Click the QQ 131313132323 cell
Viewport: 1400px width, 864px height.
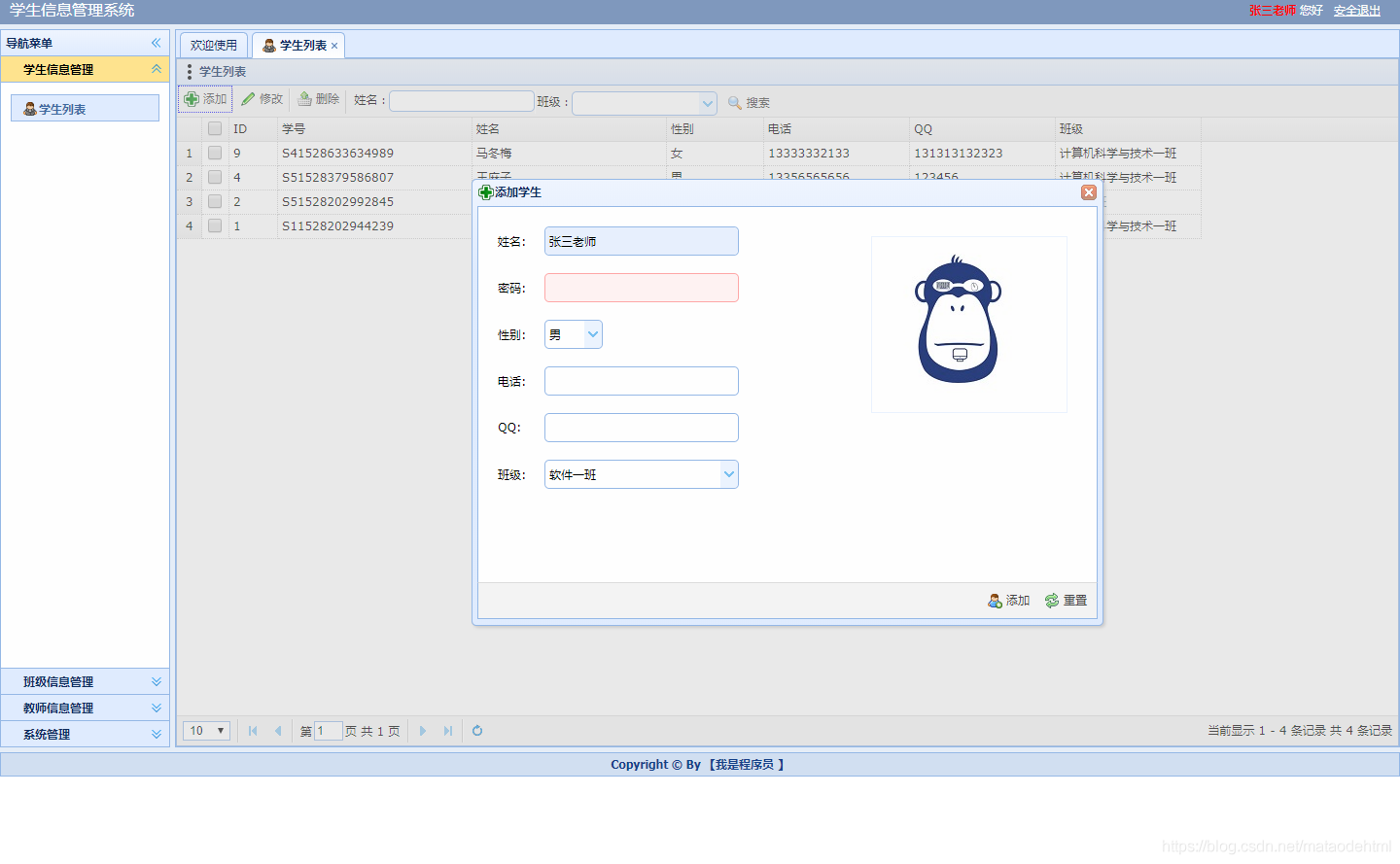(982, 154)
